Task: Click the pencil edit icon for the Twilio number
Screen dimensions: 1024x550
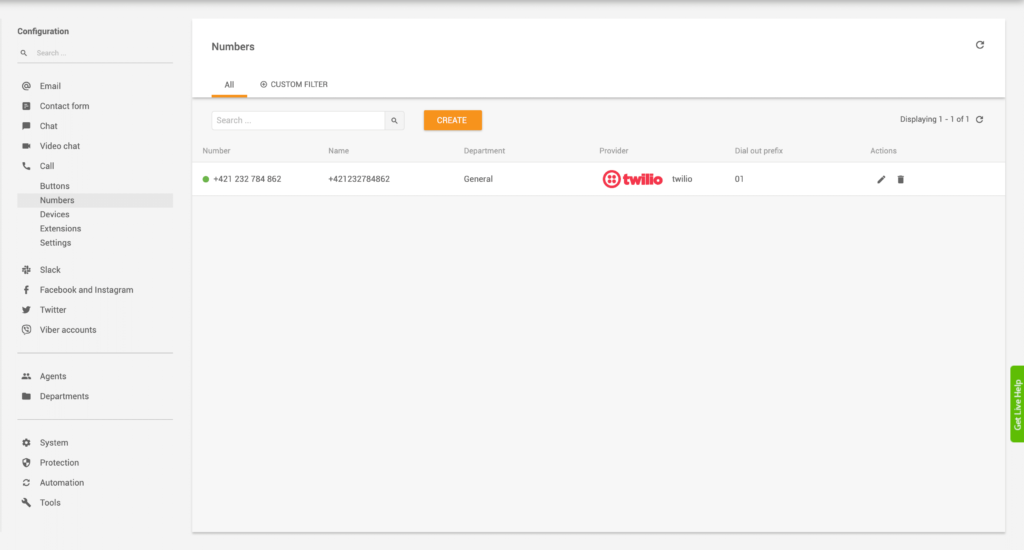Action: pos(881,179)
